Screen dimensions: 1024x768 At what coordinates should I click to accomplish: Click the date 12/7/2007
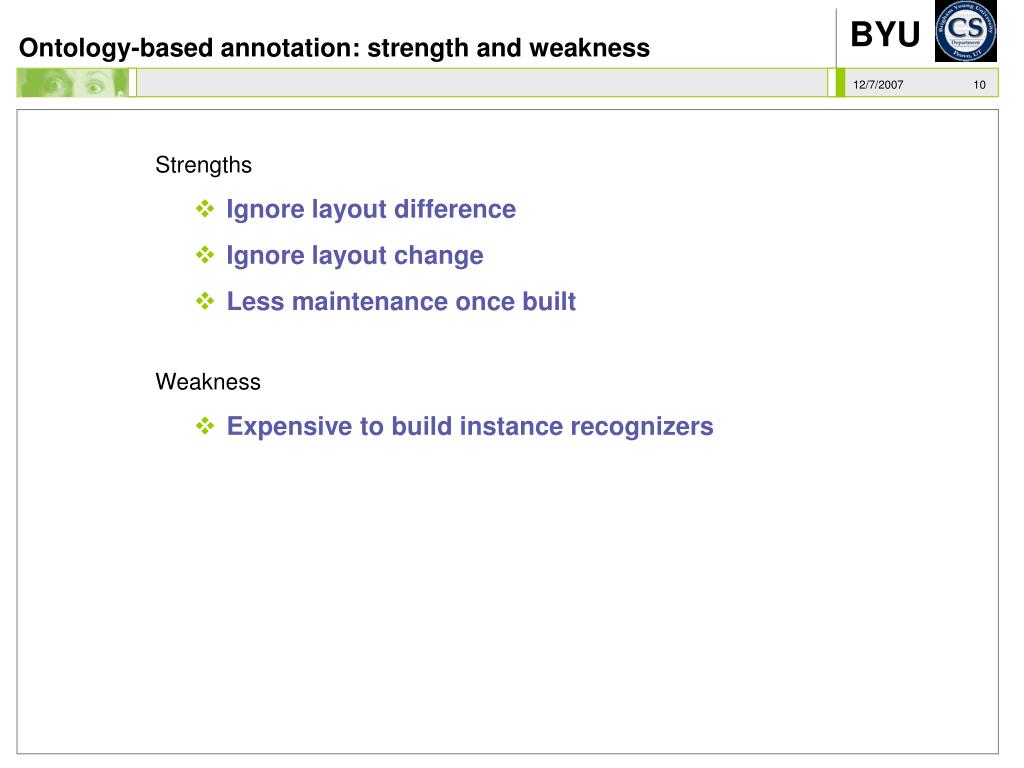click(878, 85)
